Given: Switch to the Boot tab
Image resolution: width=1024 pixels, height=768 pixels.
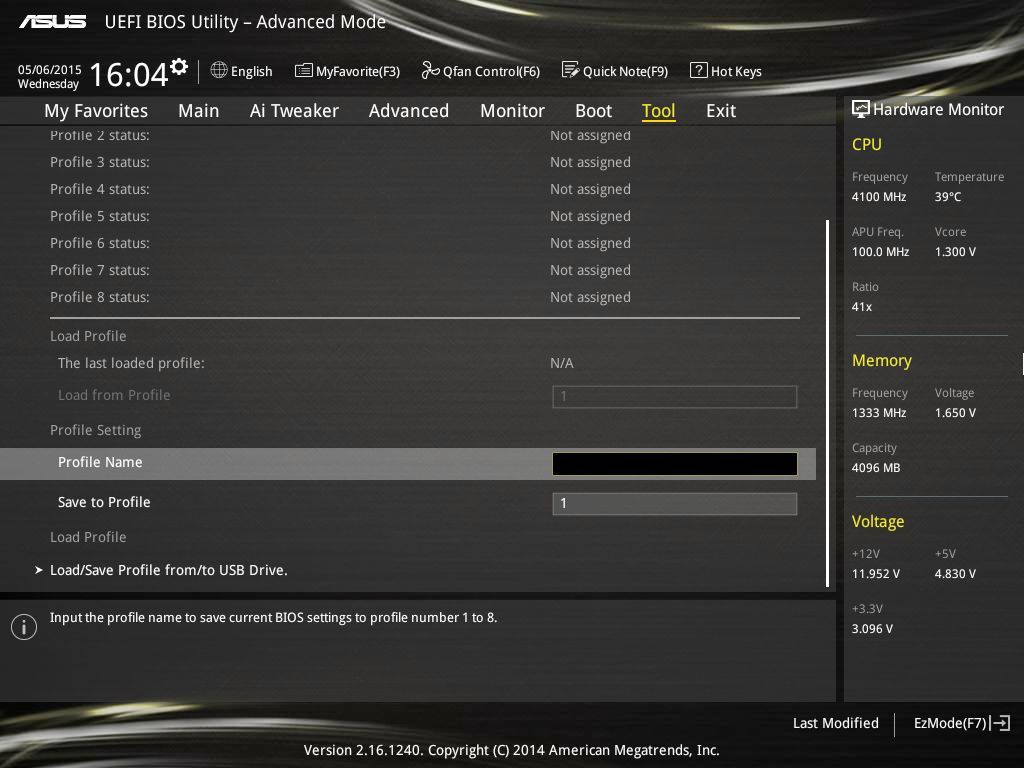Looking at the screenshot, I should 594,111.
